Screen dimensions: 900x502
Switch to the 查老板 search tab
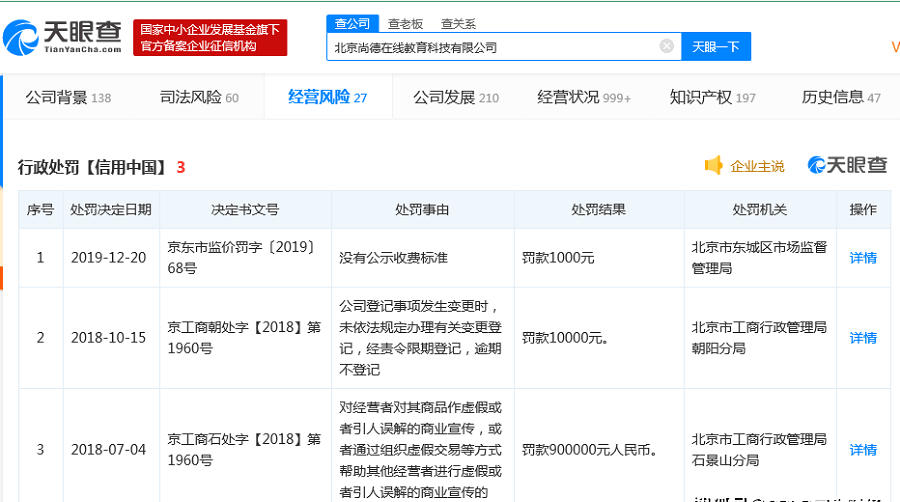(x=405, y=23)
